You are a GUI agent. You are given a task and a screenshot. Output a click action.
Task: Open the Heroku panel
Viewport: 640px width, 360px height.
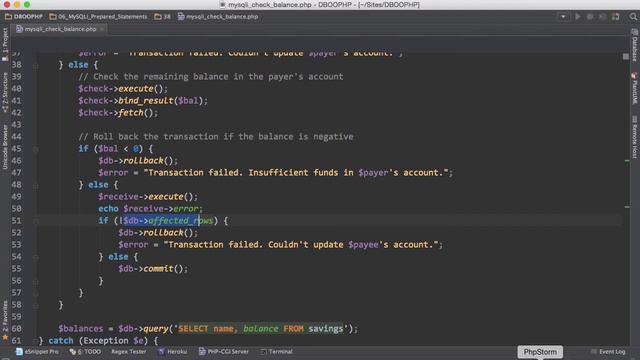tap(172, 351)
